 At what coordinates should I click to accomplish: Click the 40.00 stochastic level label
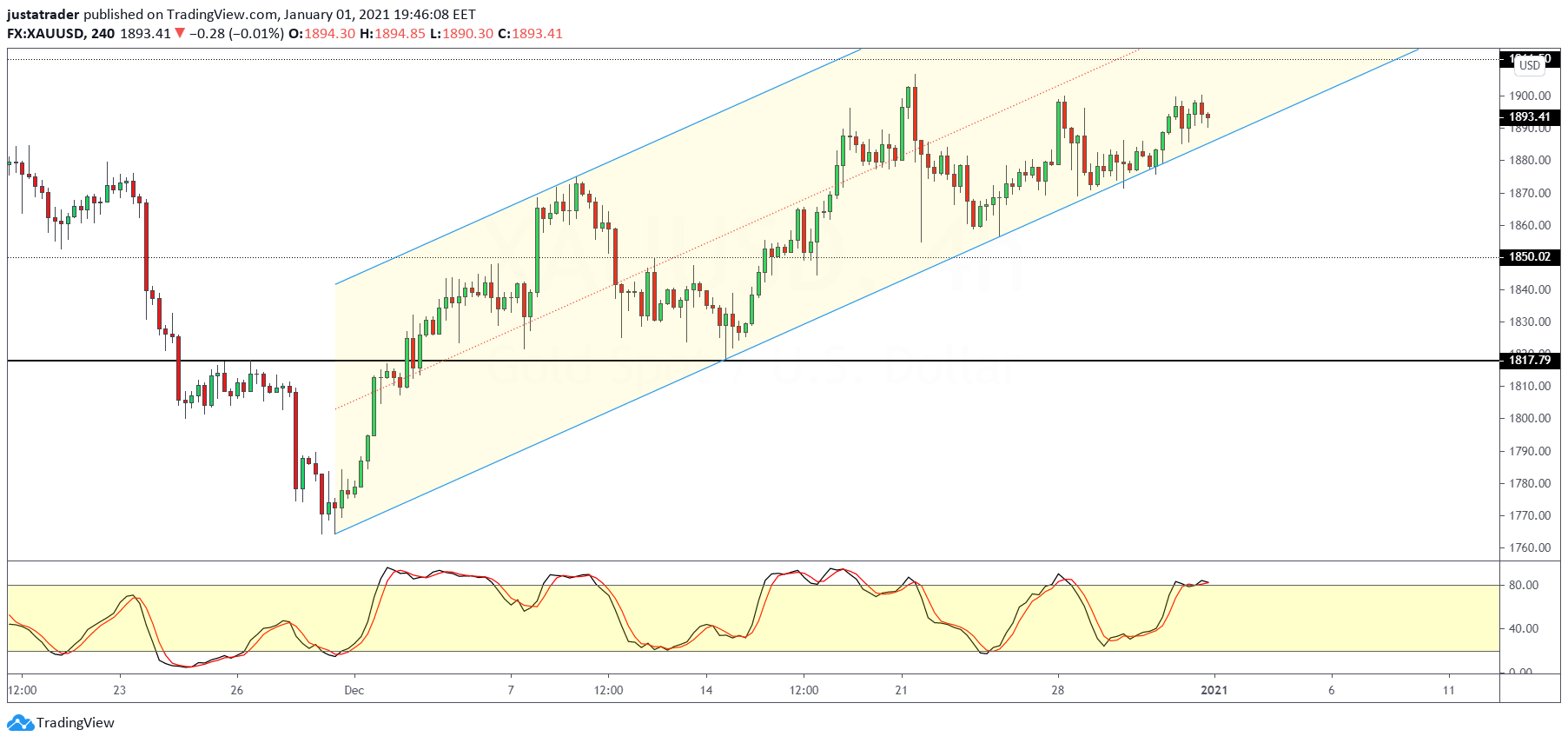pos(1523,628)
